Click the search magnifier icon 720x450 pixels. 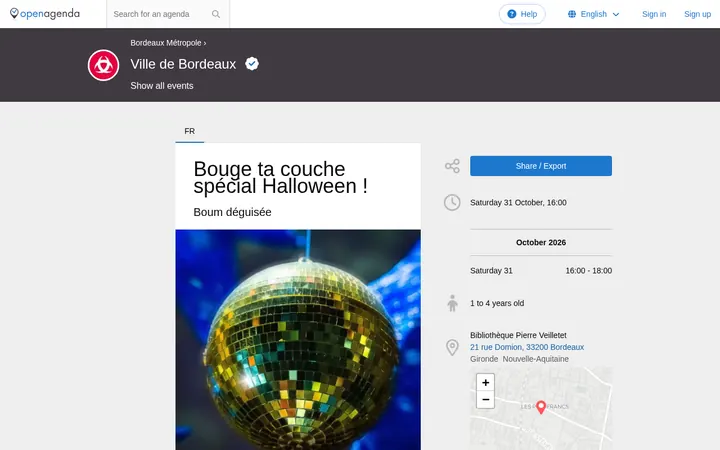(216, 14)
